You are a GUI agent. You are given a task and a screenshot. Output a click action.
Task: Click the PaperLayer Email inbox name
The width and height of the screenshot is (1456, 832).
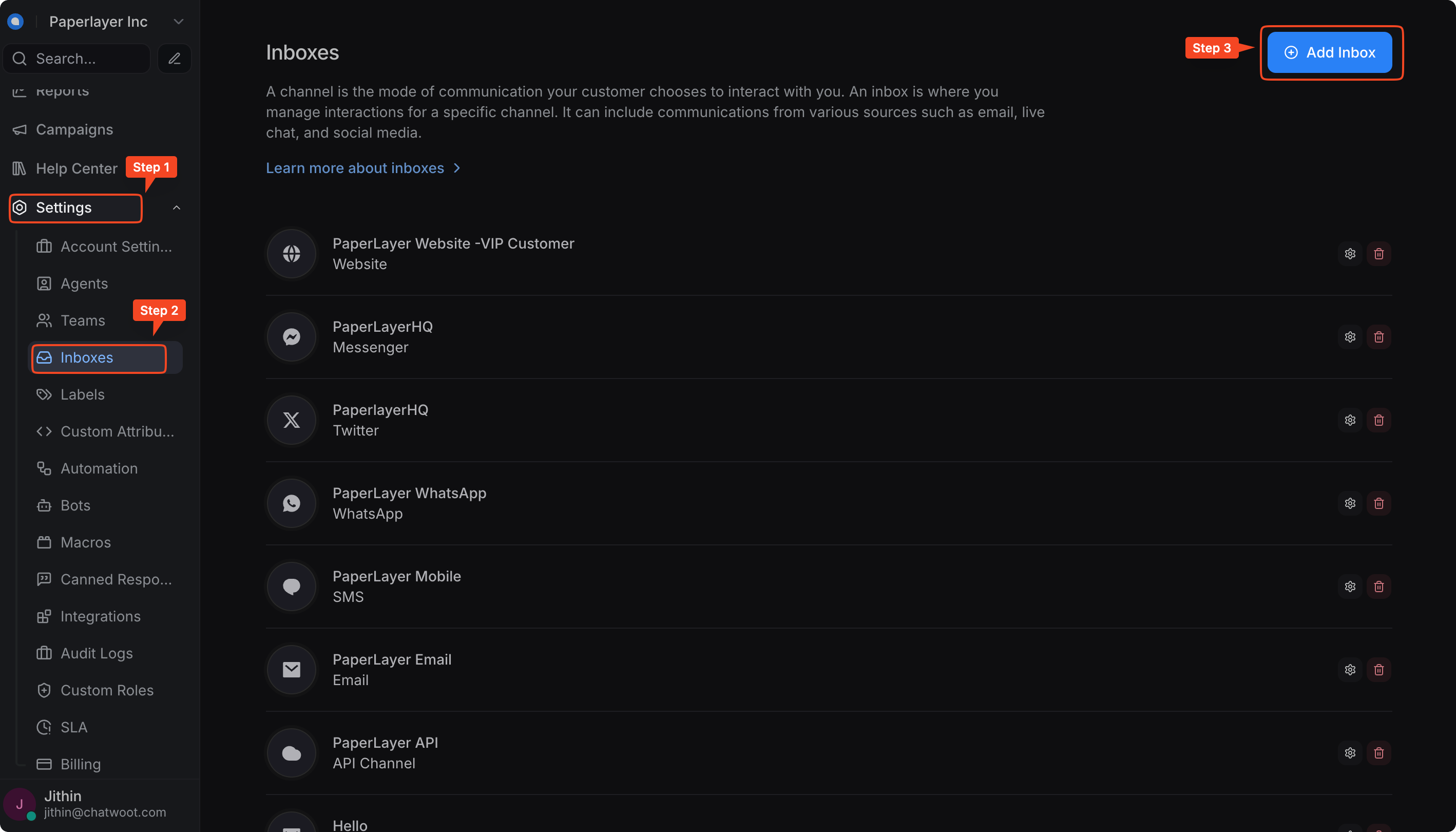(392, 659)
